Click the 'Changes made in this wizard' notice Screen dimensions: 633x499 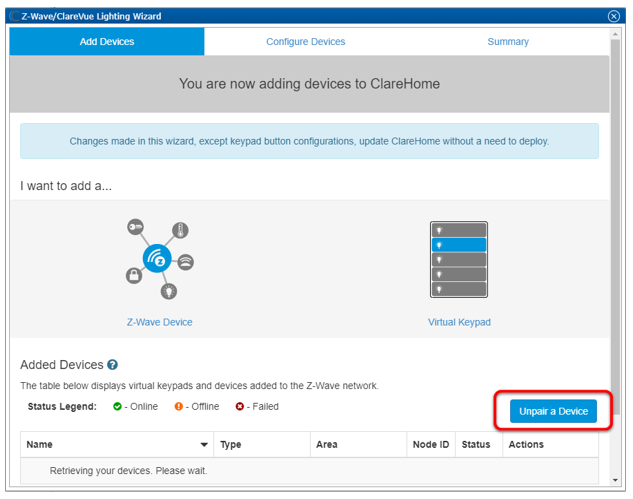click(309, 141)
